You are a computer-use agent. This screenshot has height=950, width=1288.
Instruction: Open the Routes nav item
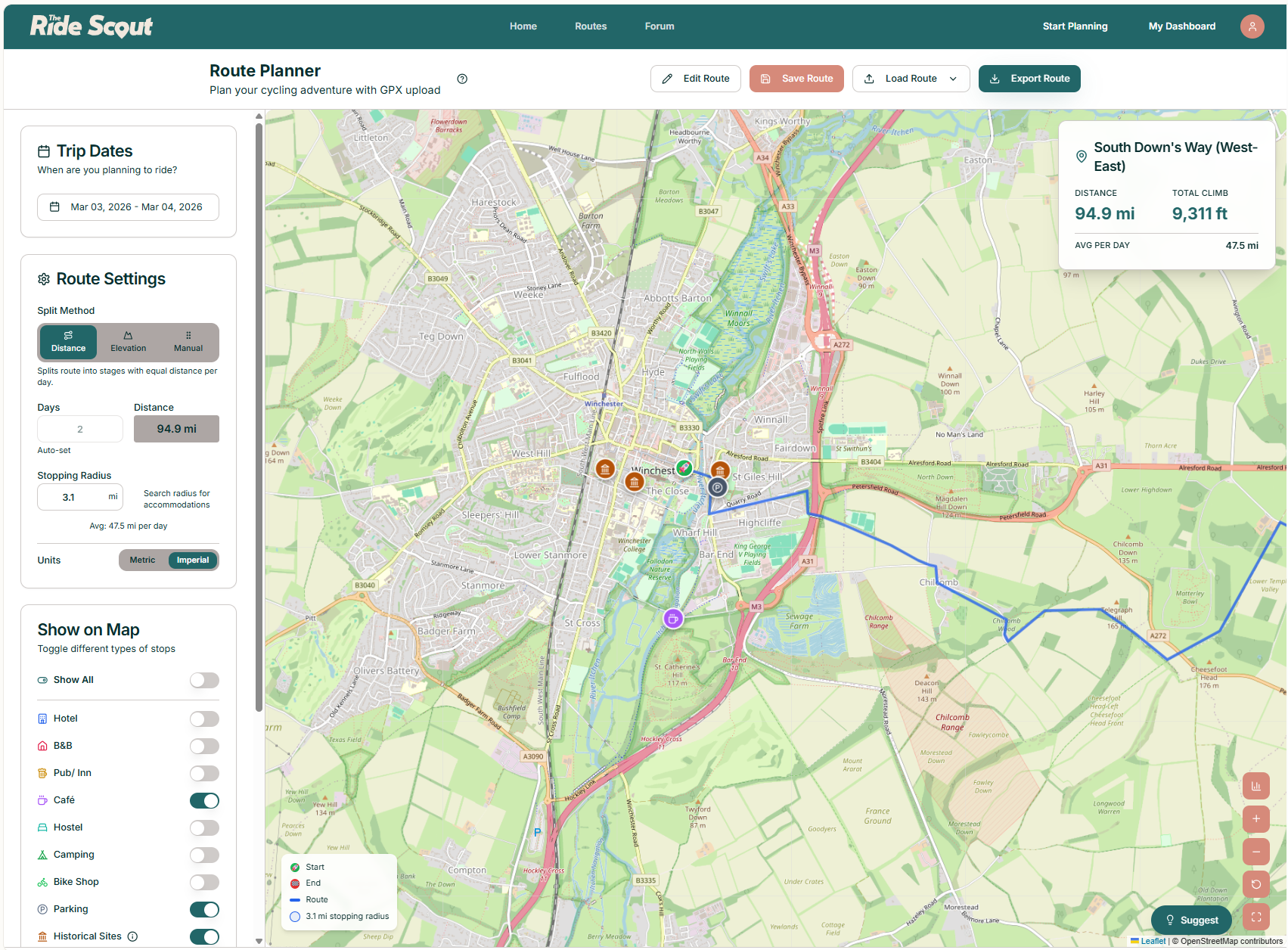tap(591, 26)
